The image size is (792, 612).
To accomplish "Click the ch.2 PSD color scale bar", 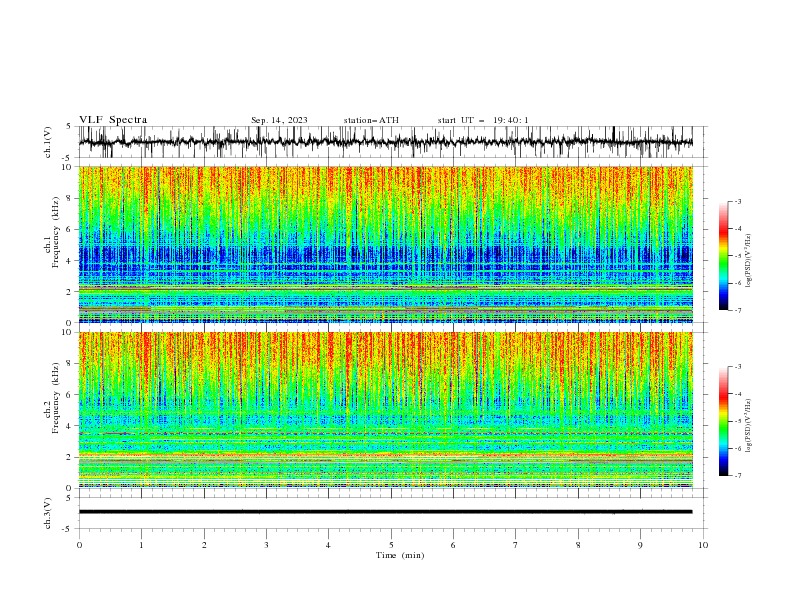I will (724, 421).
